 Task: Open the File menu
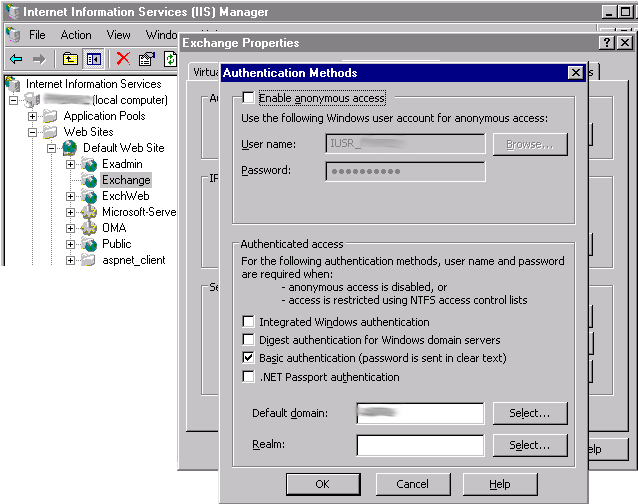click(37, 35)
